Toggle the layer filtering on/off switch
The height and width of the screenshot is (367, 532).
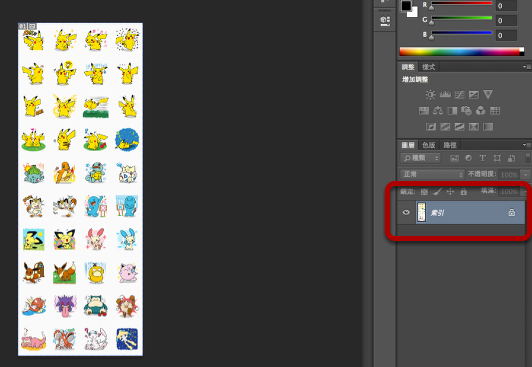tap(528, 158)
